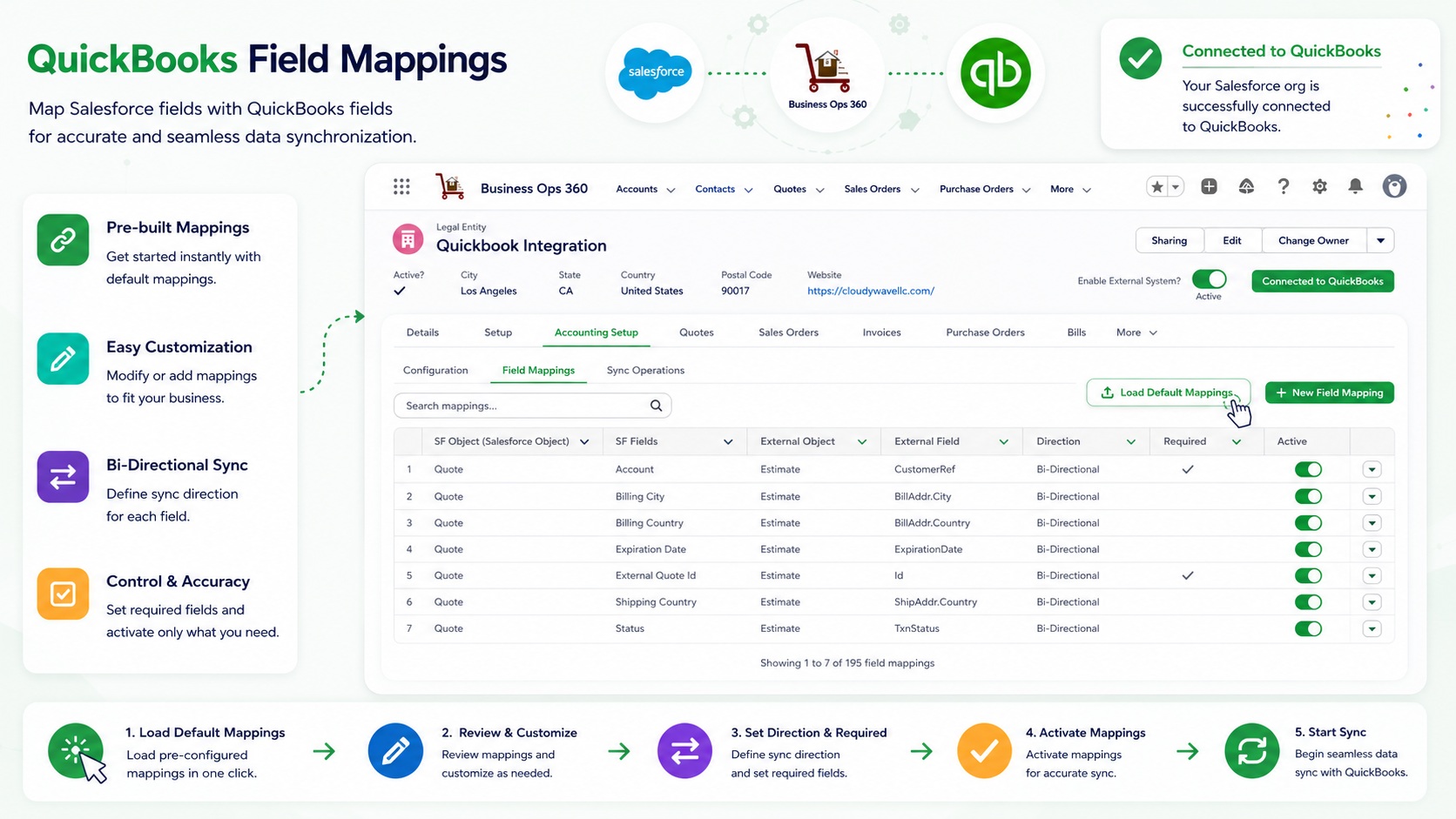The height and width of the screenshot is (819, 1456).
Task: Toggle the Enable External System switch
Action: (1209, 279)
